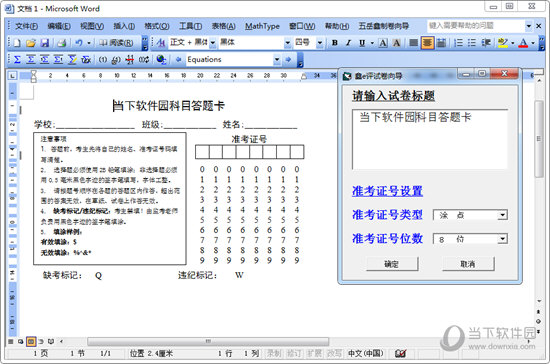Align text to both sides (justify)
Image resolution: width=550 pixels, height=364 pixels.
click(x=414, y=43)
